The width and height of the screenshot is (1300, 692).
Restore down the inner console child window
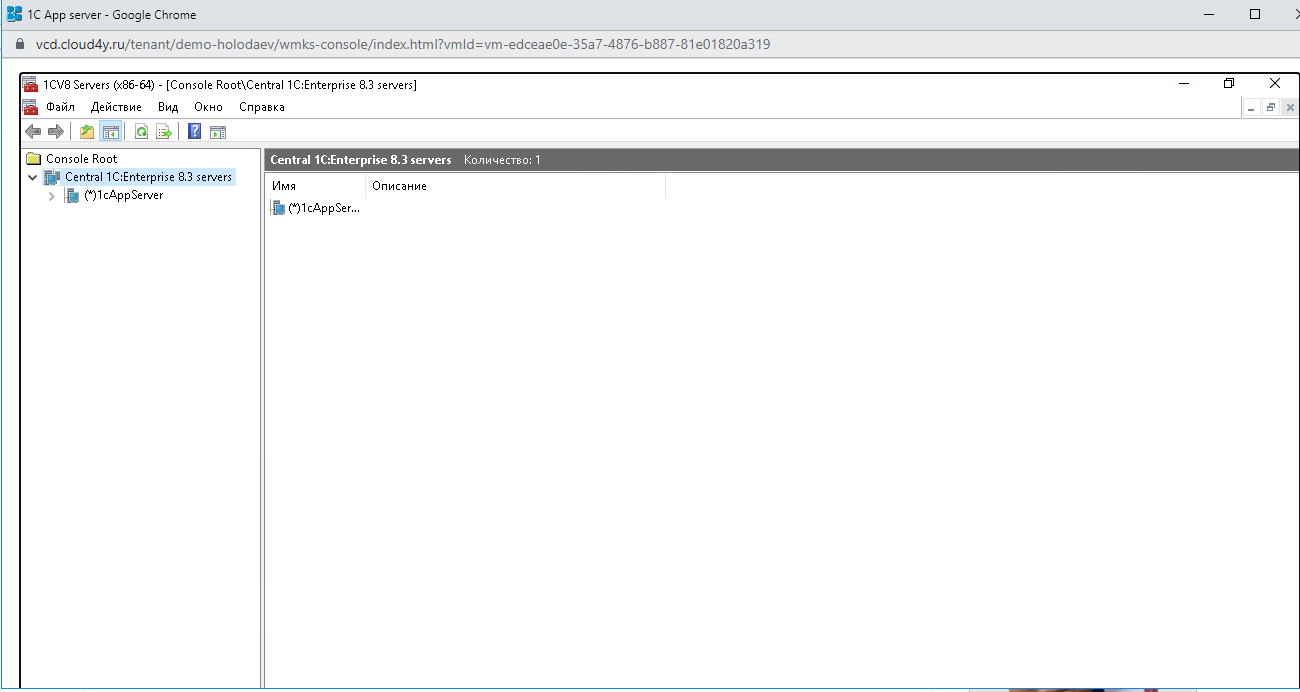[1271, 107]
